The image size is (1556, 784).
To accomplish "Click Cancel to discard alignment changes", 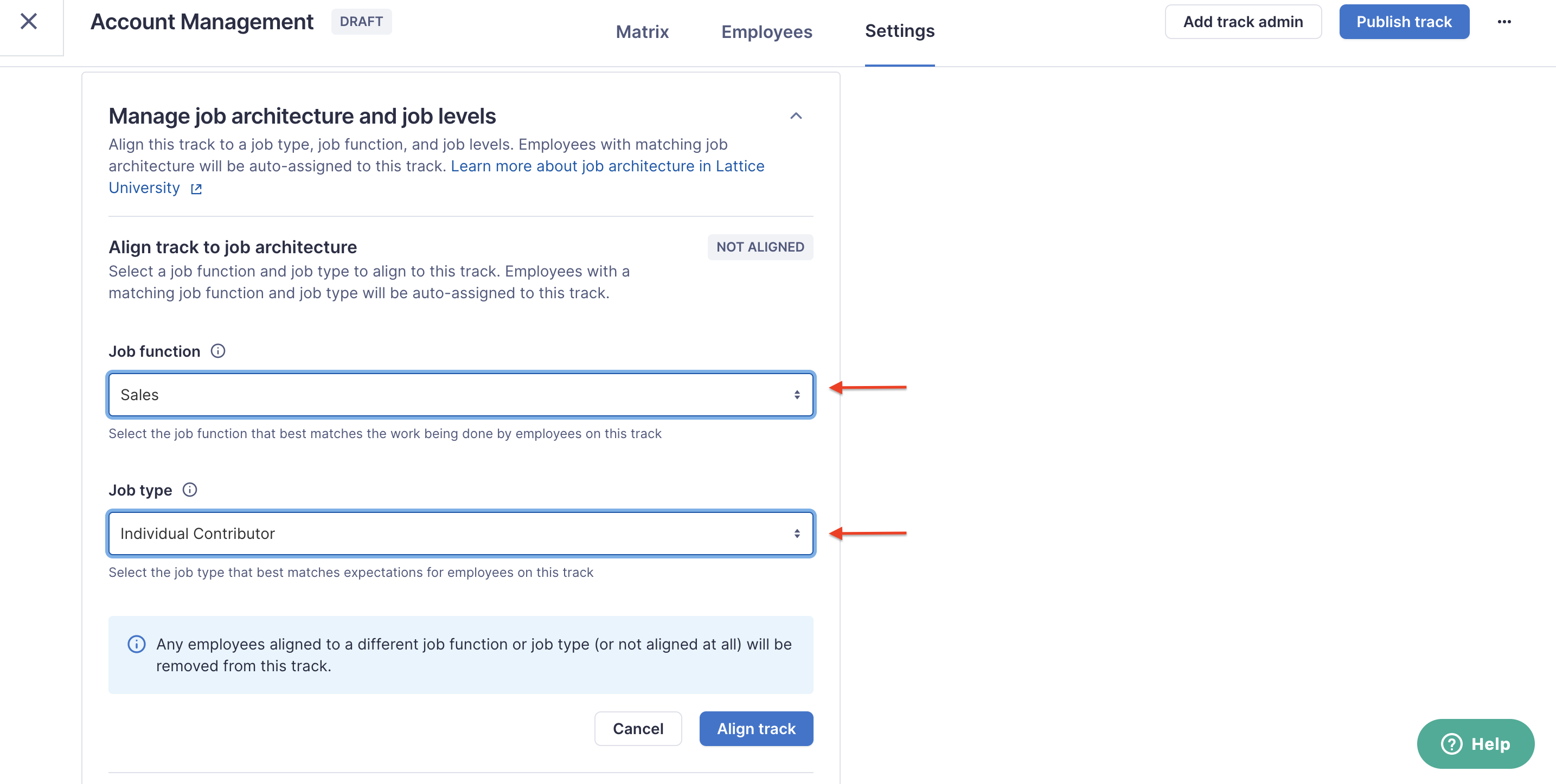I will (x=638, y=729).
